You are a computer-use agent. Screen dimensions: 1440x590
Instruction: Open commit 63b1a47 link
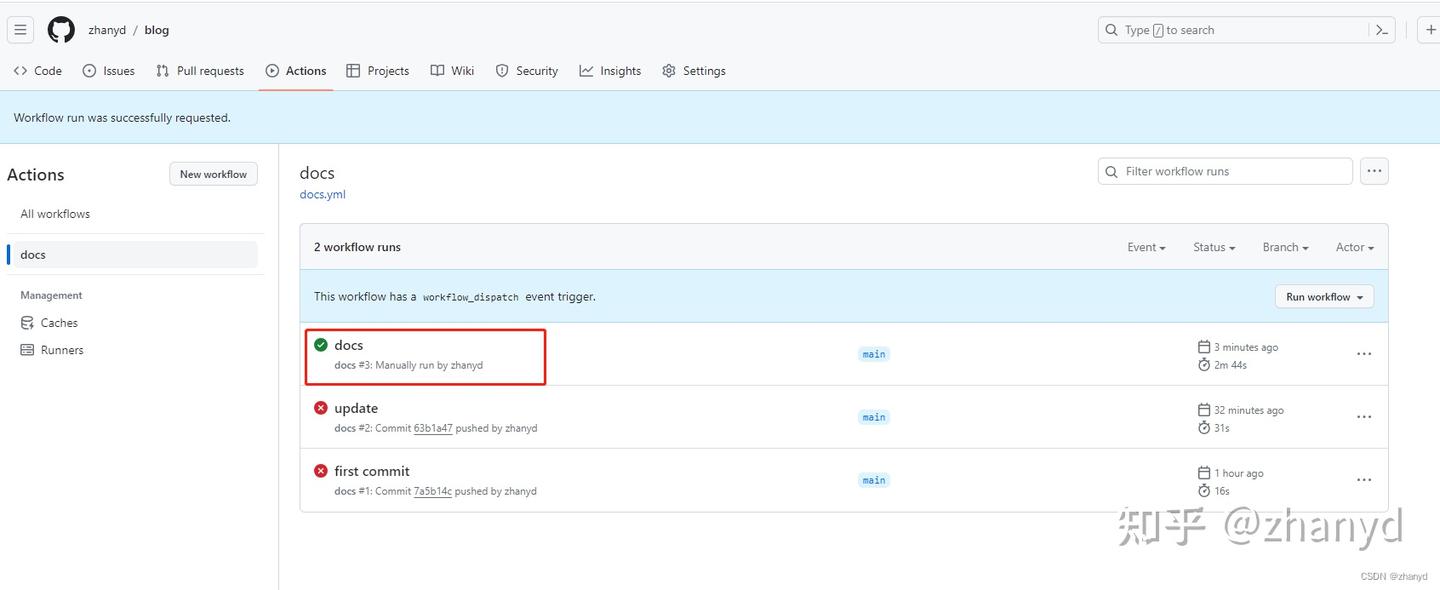point(432,427)
